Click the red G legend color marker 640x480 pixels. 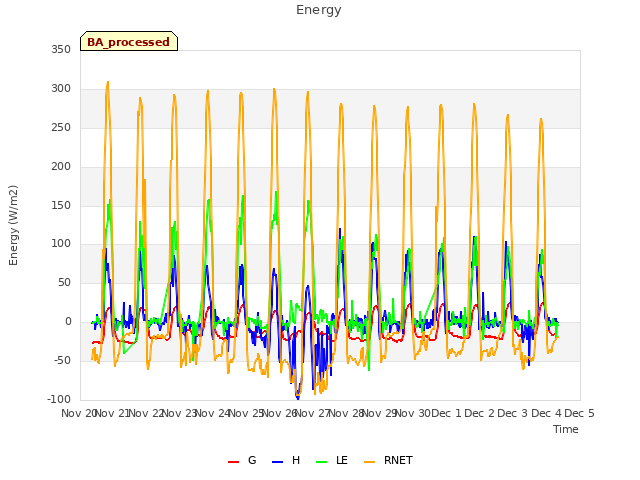(x=233, y=462)
